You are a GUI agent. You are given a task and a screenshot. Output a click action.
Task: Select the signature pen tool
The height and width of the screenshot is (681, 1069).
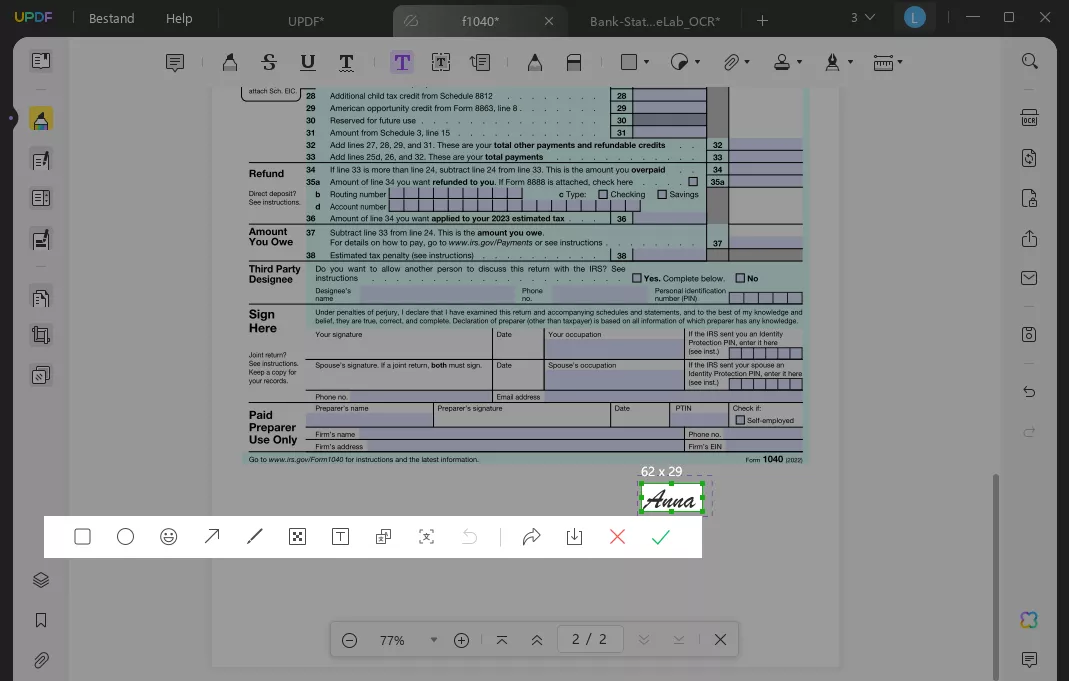coord(832,63)
